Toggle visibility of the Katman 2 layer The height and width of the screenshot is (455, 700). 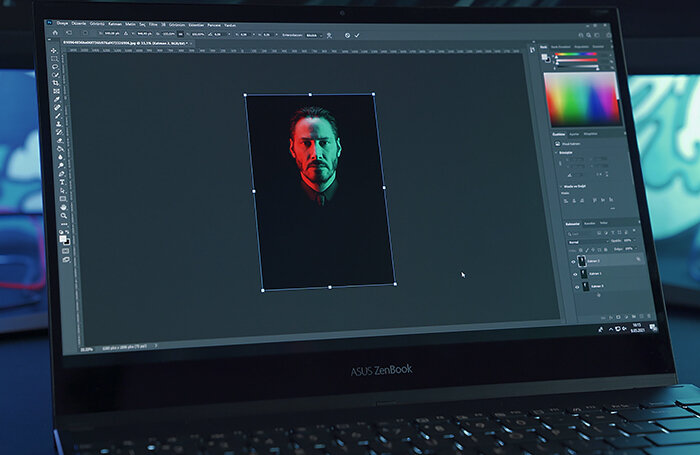click(x=573, y=262)
